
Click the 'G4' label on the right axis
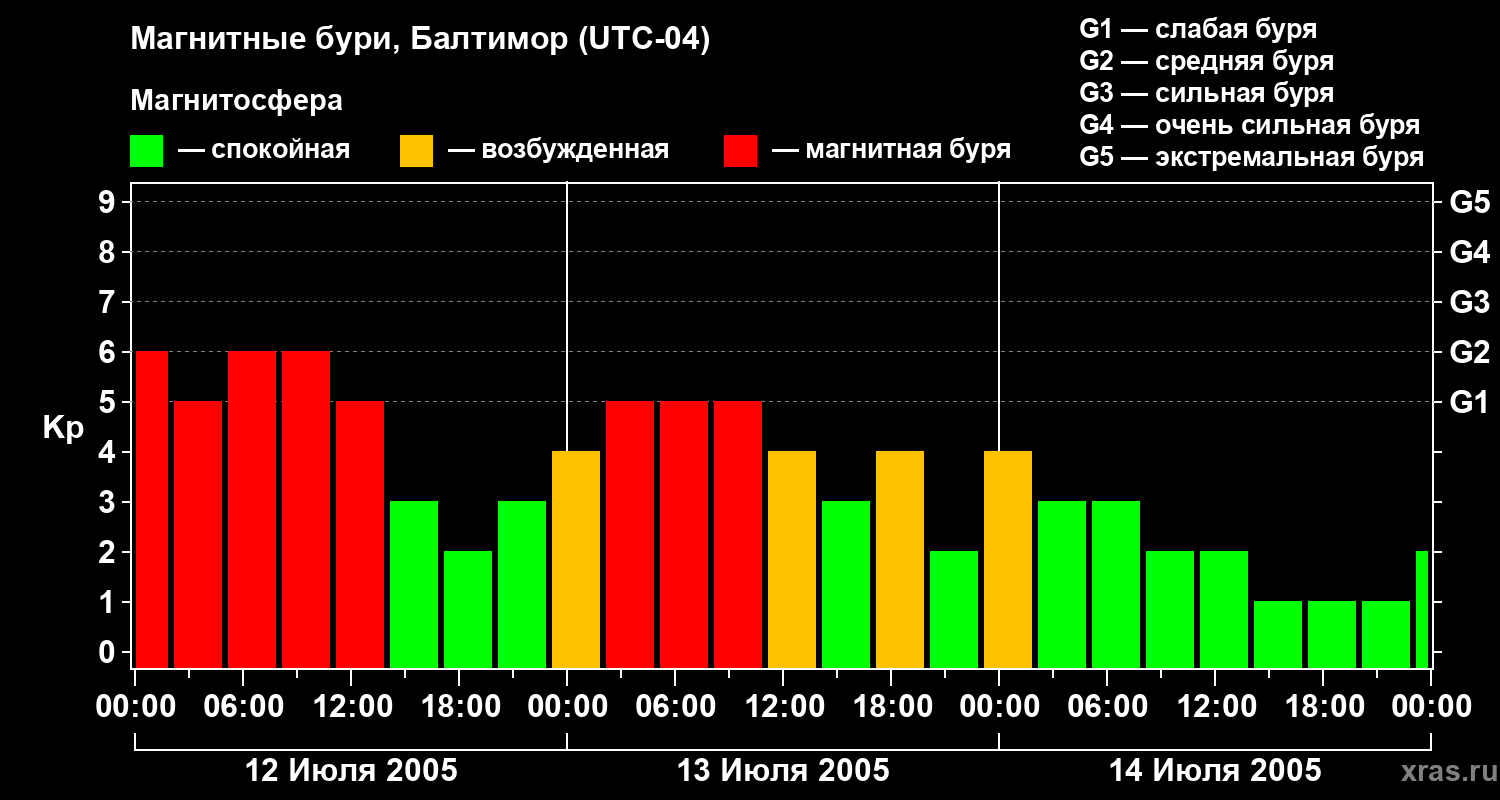pyautogui.click(x=1469, y=252)
